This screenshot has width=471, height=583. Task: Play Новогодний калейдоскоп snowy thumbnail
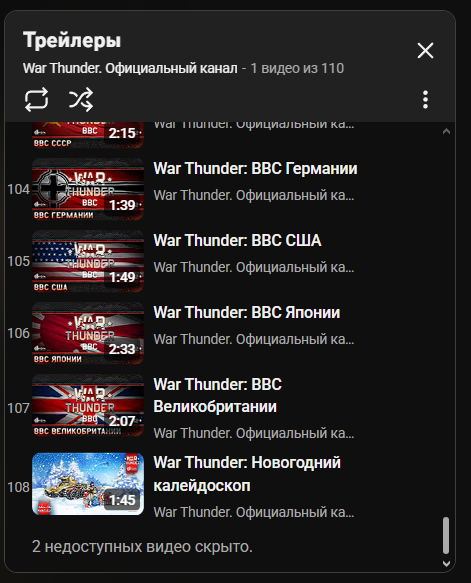tap(88, 484)
